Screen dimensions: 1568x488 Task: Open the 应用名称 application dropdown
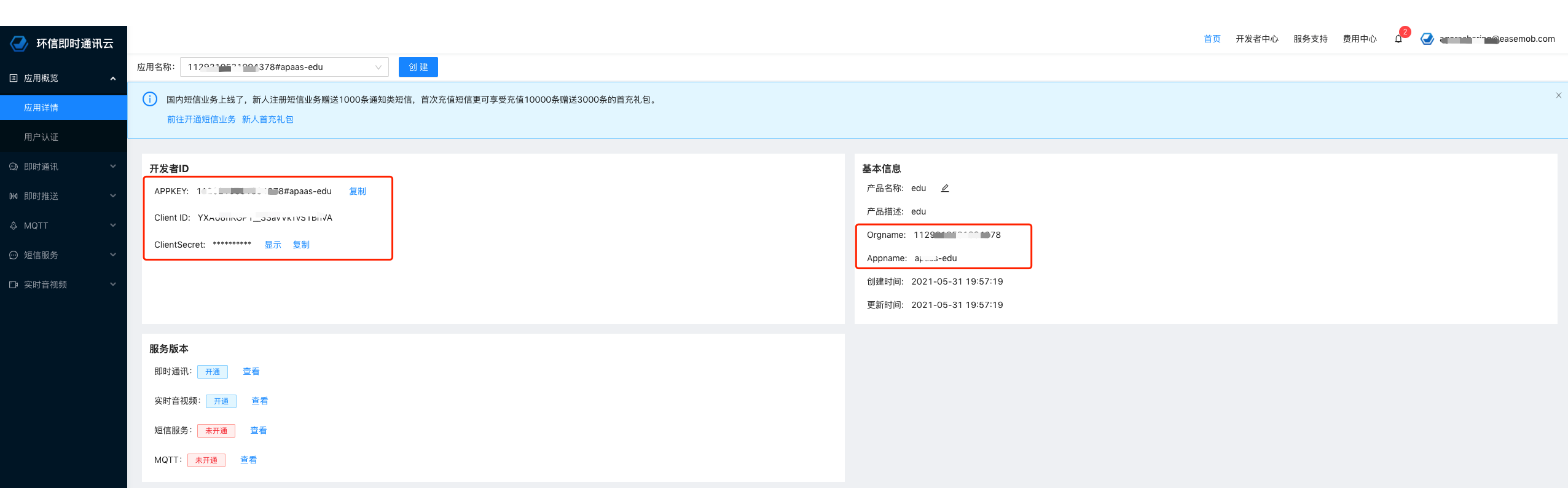(x=284, y=67)
